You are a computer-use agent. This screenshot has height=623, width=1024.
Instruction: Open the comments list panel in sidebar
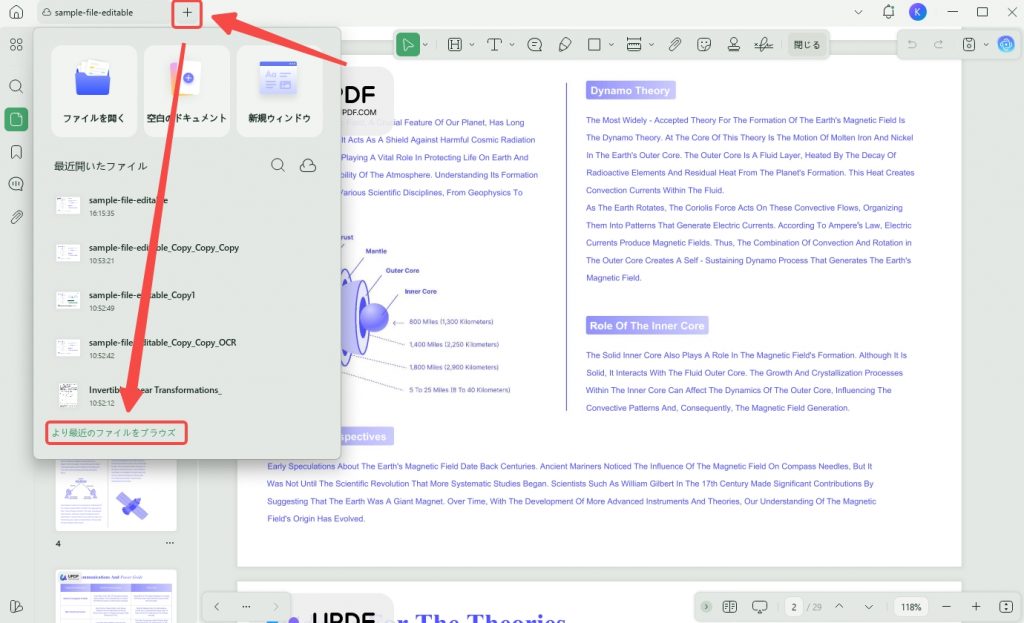(16, 184)
